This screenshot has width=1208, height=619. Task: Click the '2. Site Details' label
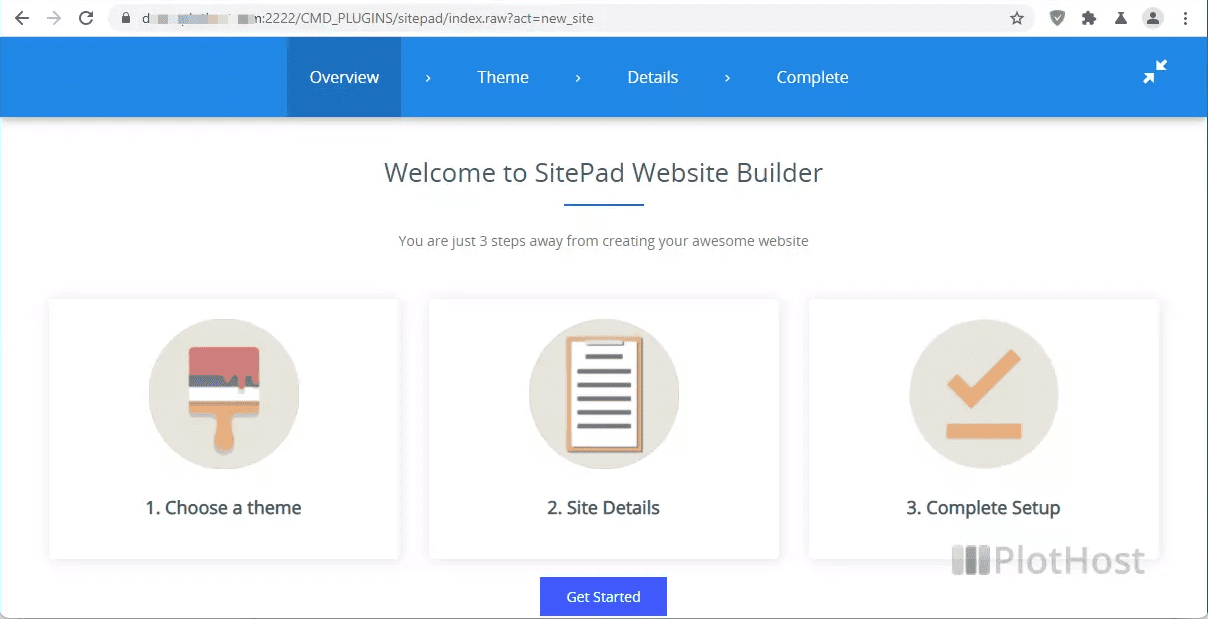click(x=603, y=508)
